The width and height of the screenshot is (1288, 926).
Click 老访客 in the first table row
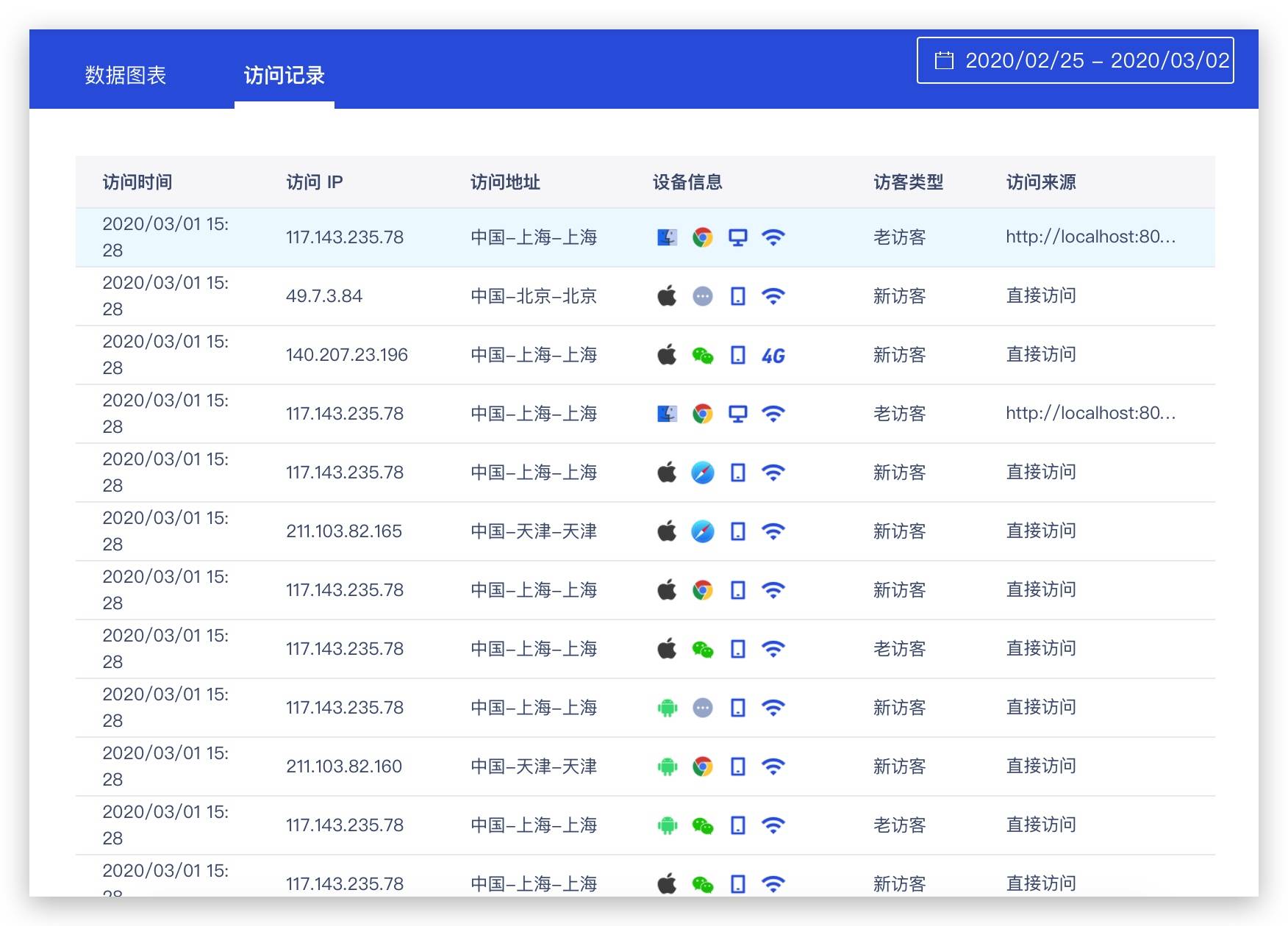pos(899,237)
